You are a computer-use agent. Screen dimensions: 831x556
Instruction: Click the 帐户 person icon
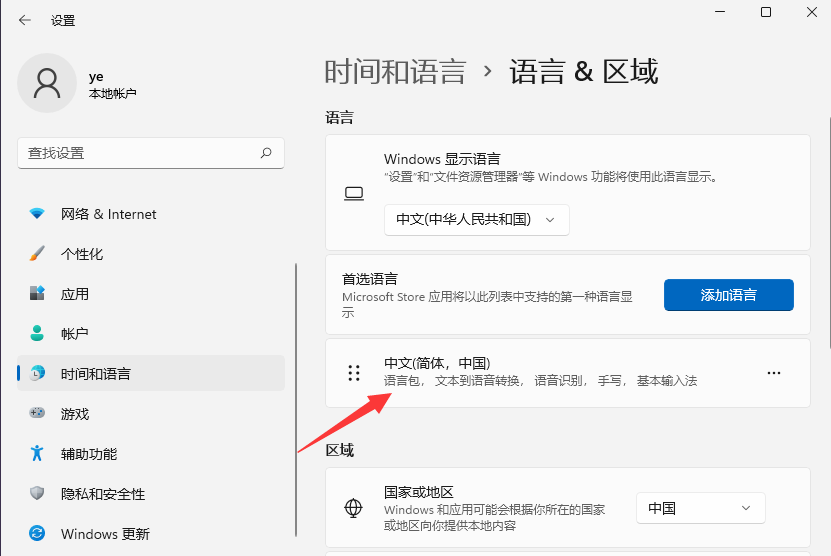(37, 333)
